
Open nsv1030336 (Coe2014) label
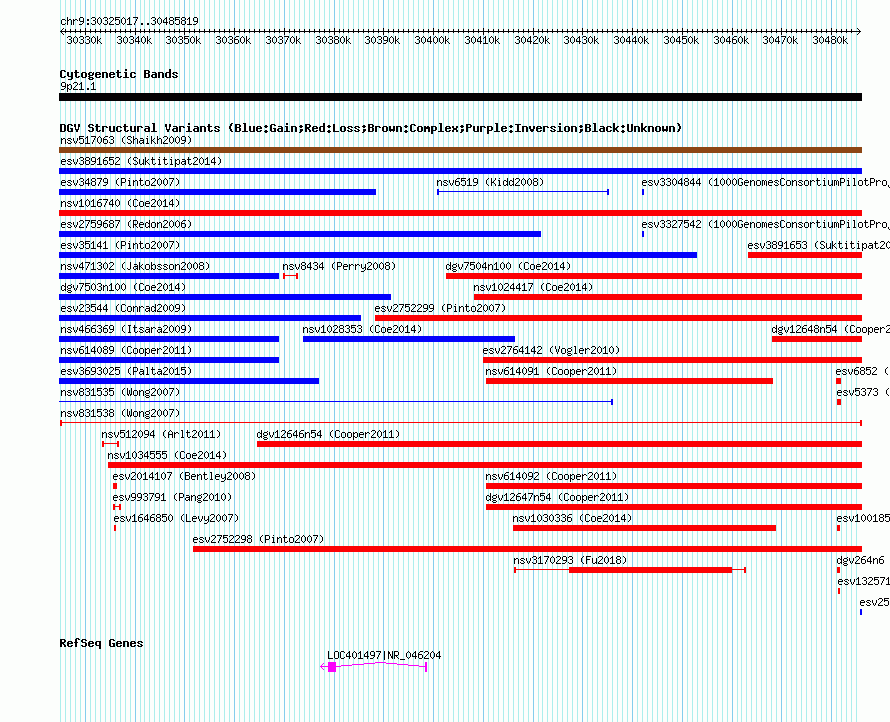[x=572, y=518]
